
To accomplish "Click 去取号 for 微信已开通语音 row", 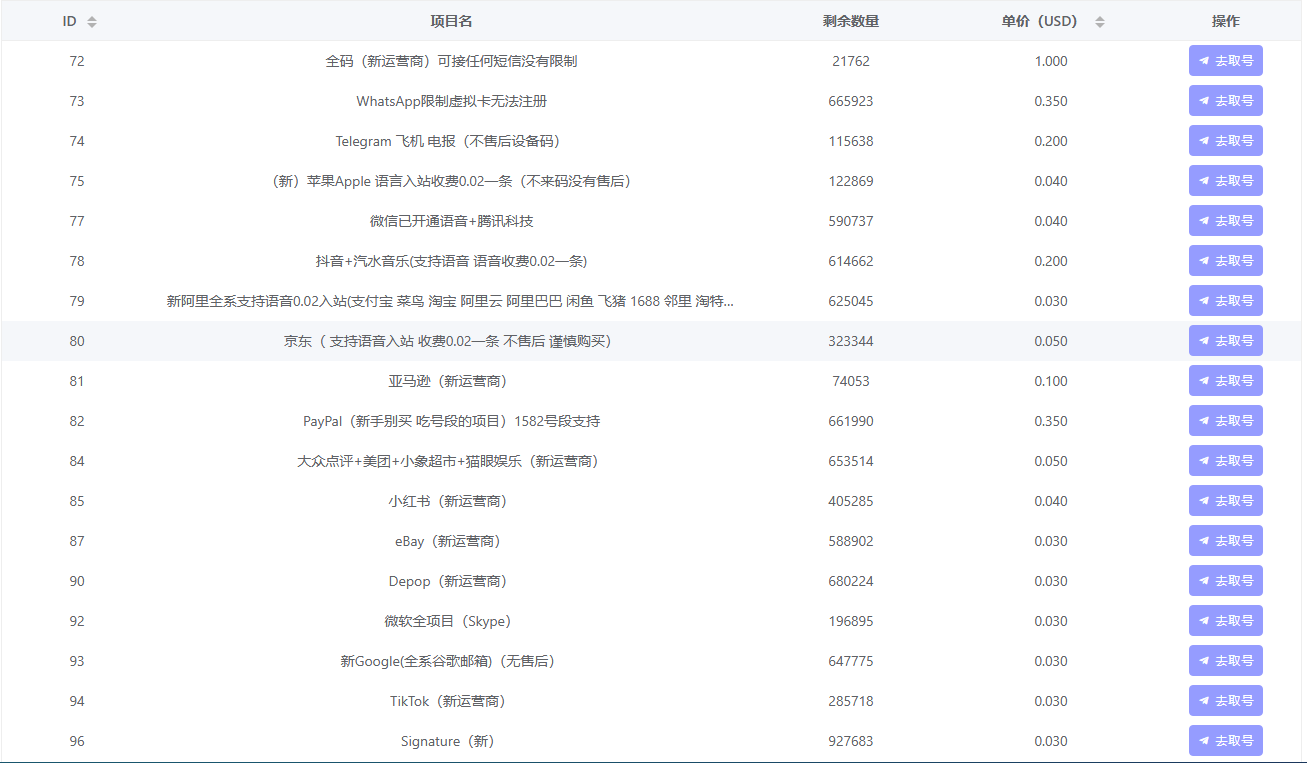I will tap(1225, 221).
